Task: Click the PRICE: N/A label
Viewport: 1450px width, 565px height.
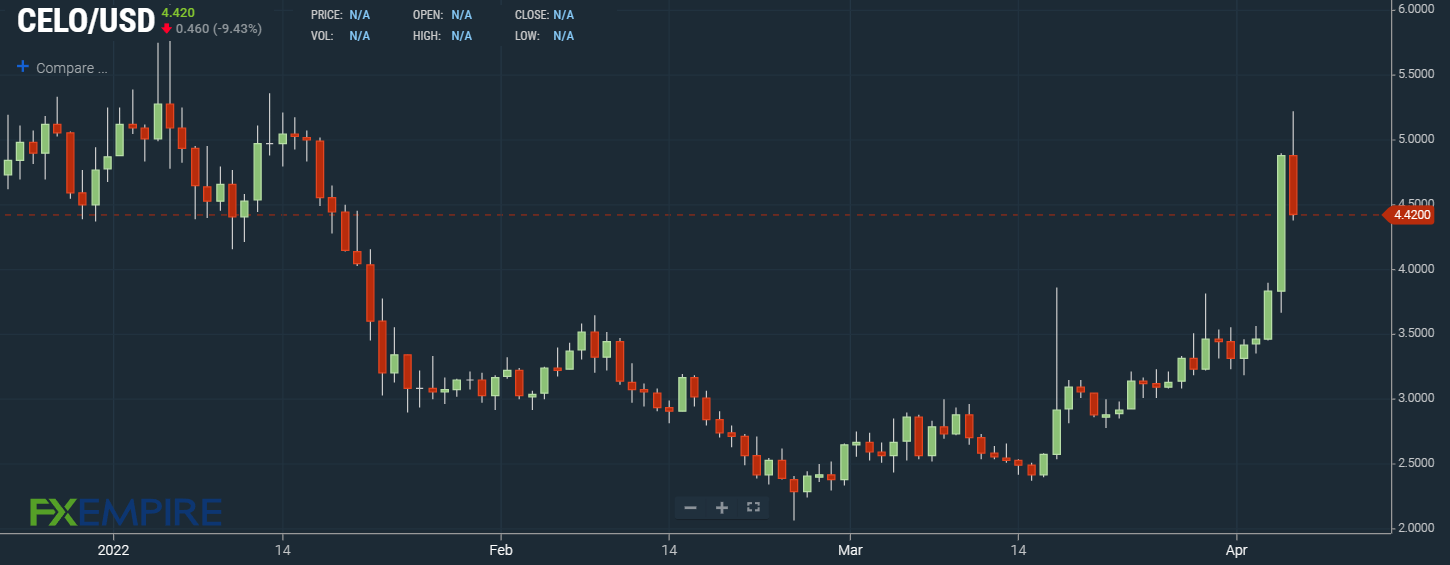Action: coord(340,15)
